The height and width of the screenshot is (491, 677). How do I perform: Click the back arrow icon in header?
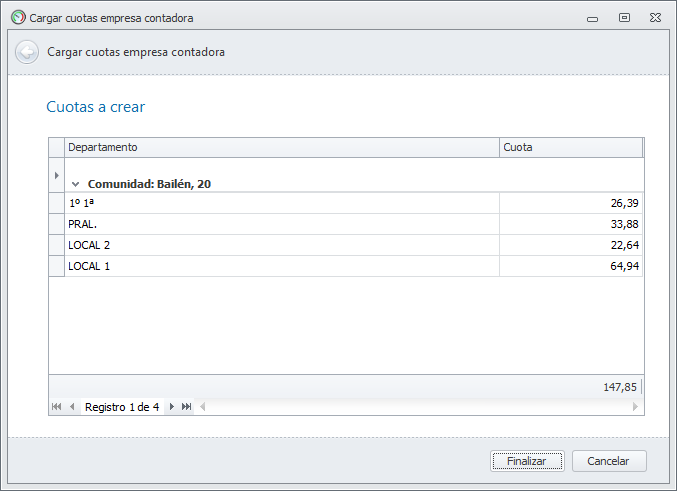click(x=27, y=52)
